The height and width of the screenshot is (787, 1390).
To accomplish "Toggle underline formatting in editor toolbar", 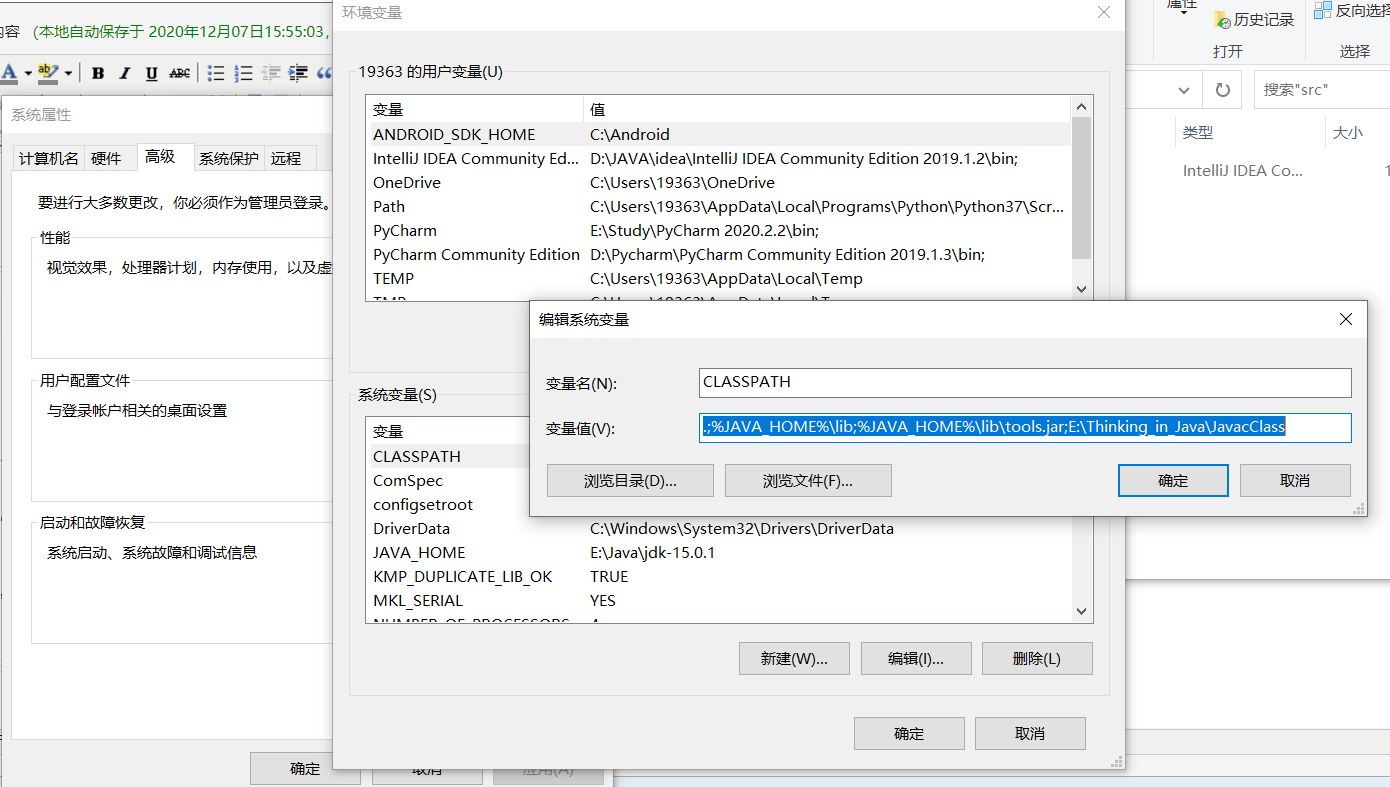I will (152, 73).
